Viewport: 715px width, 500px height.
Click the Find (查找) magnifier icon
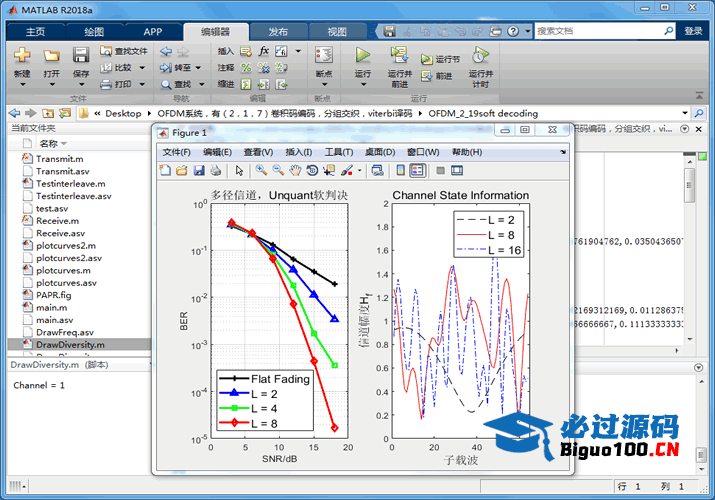coord(166,84)
